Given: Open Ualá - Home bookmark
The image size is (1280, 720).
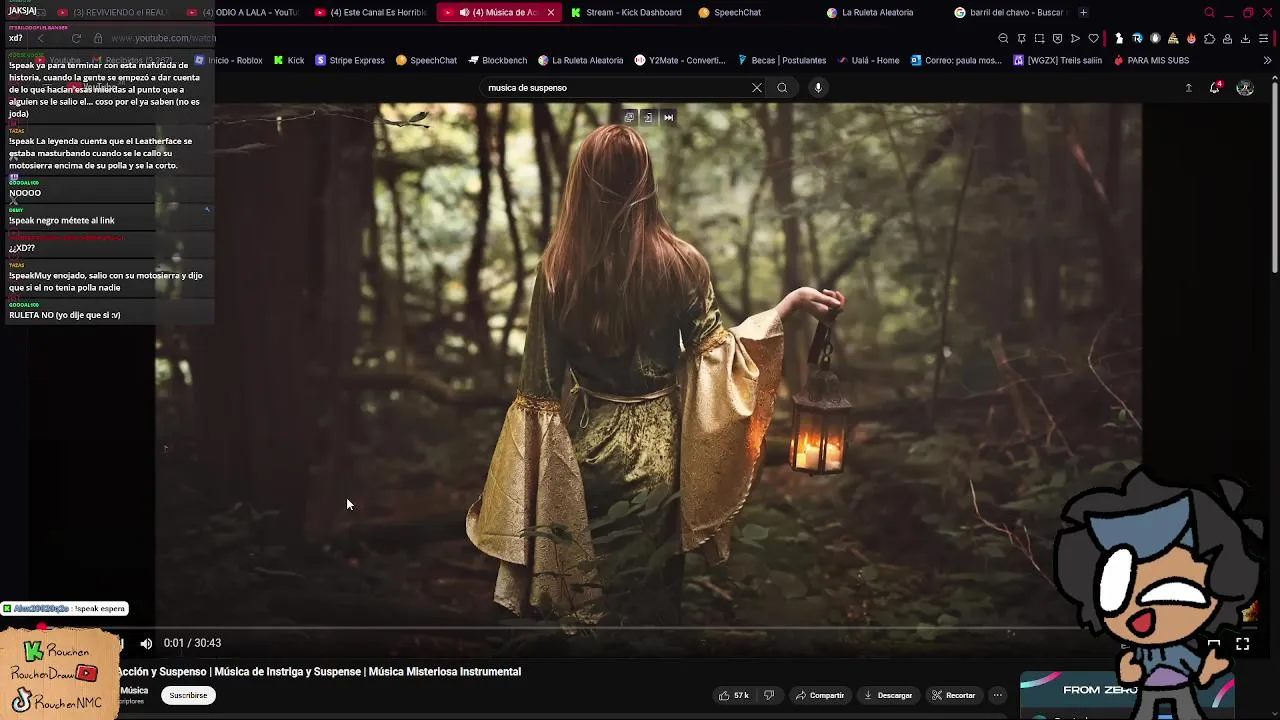Looking at the screenshot, I should point(868,60).
